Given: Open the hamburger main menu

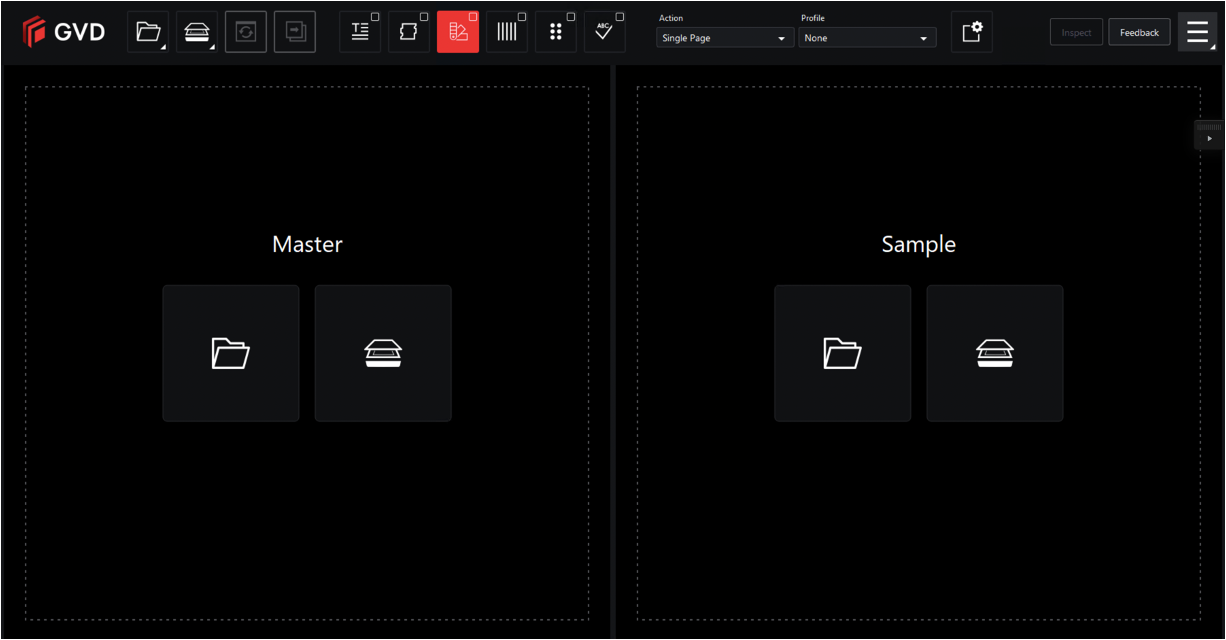Looking at the screenshot, I should click(x=1197, y=32).
